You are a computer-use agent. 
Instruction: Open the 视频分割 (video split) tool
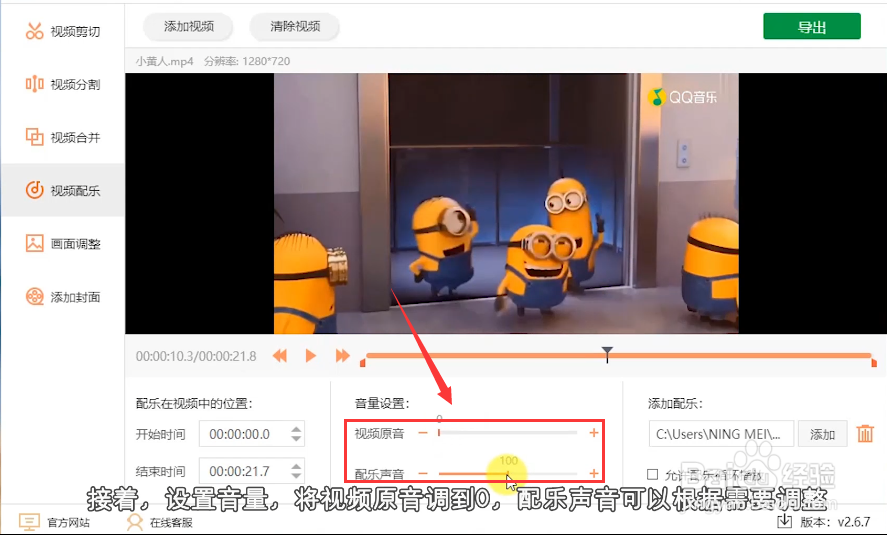pyautogui.click(x=62, y=84)
